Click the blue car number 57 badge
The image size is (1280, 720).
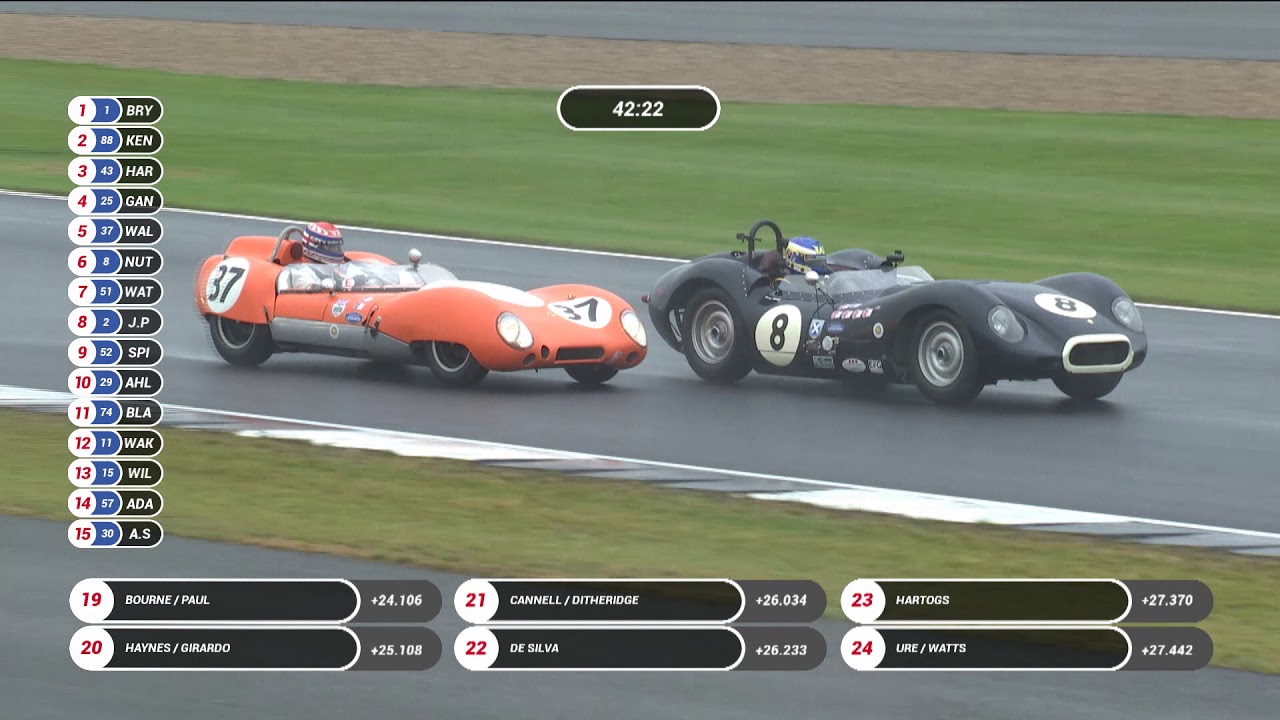107,503
